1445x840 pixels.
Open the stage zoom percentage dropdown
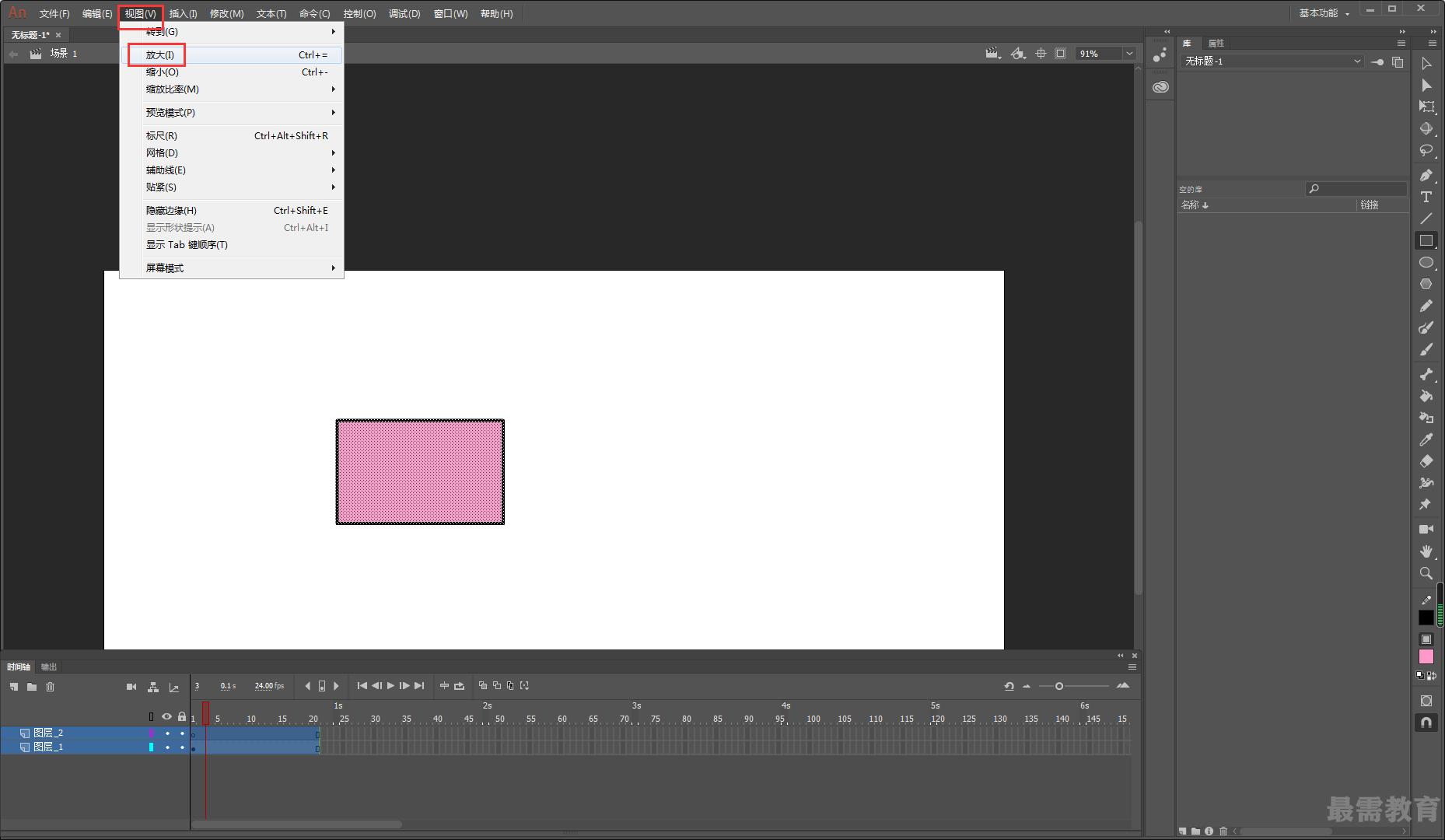tap(1129, 54)
